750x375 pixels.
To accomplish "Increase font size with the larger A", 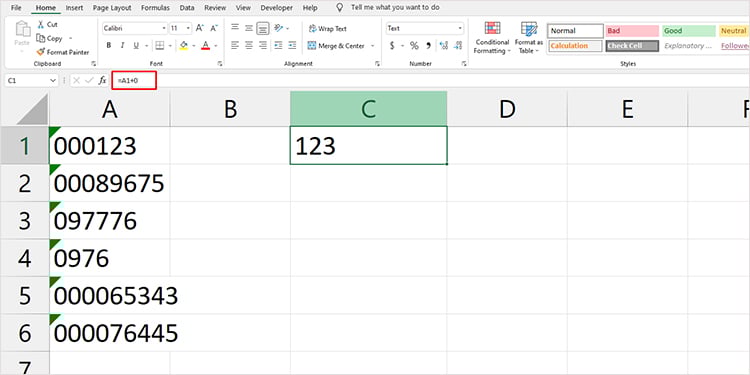I will pos(199,29).
